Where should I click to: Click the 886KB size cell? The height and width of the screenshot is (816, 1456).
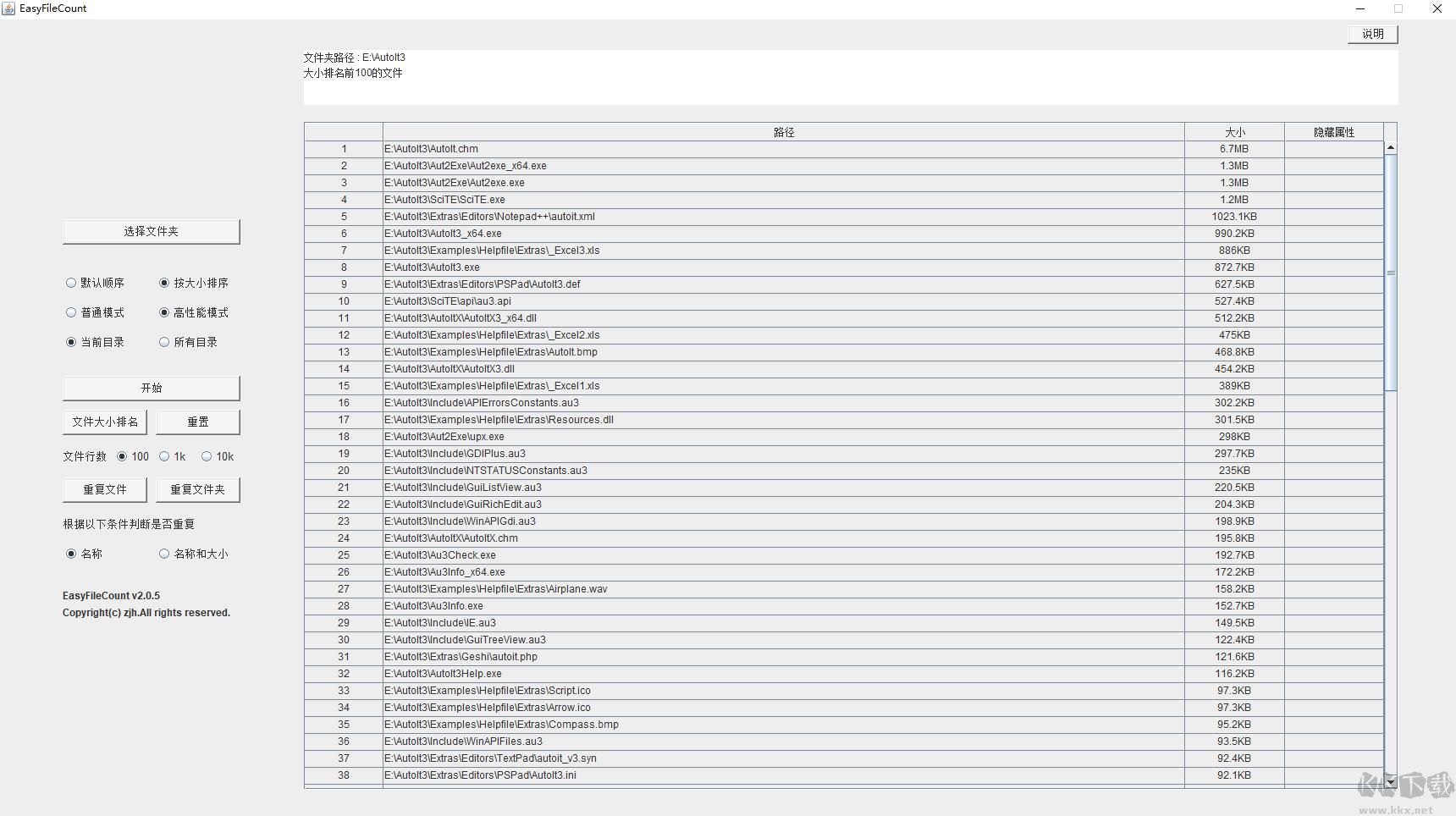point(1234,251)
